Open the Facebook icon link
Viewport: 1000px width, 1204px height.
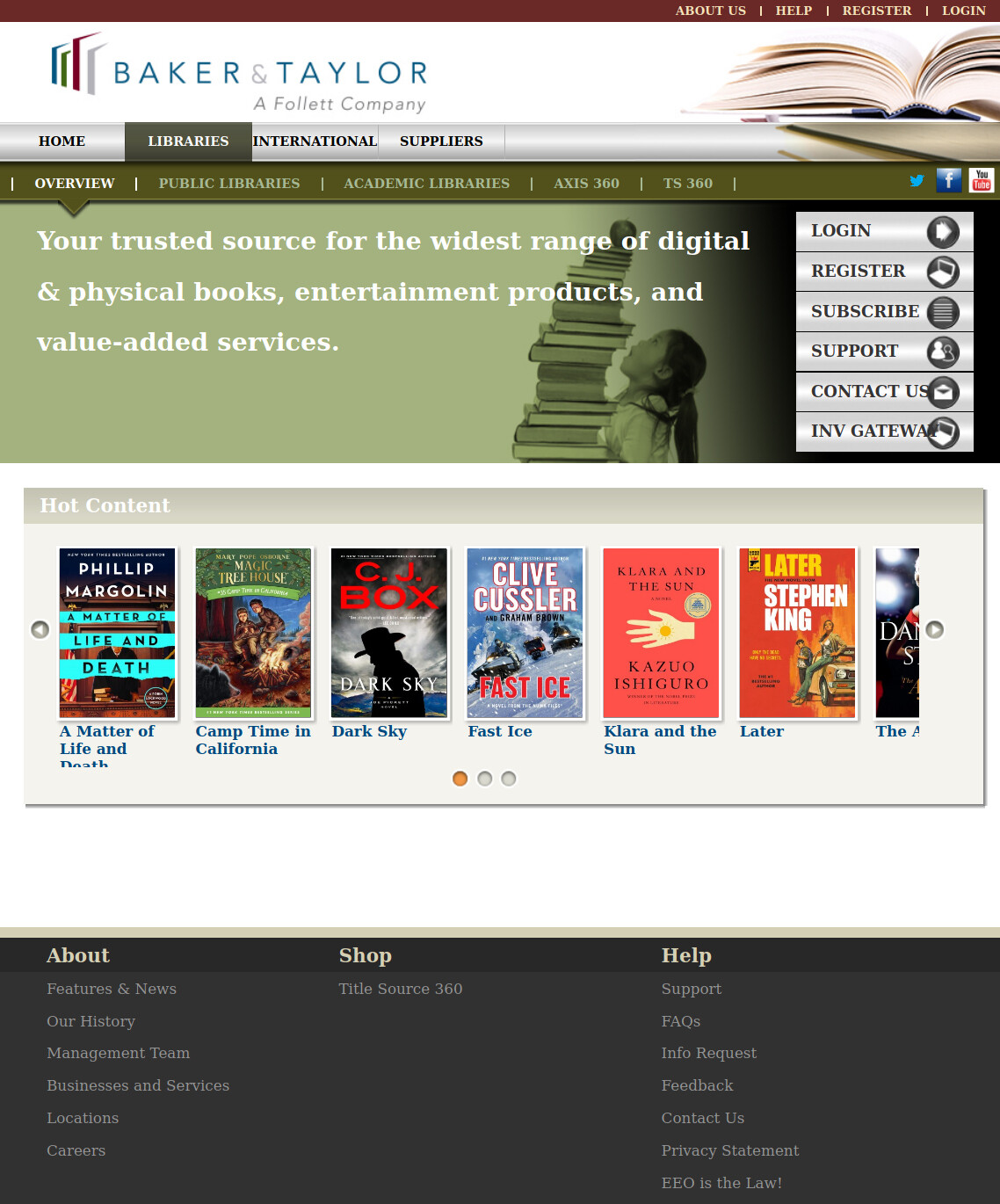click(x=949, y=180)
